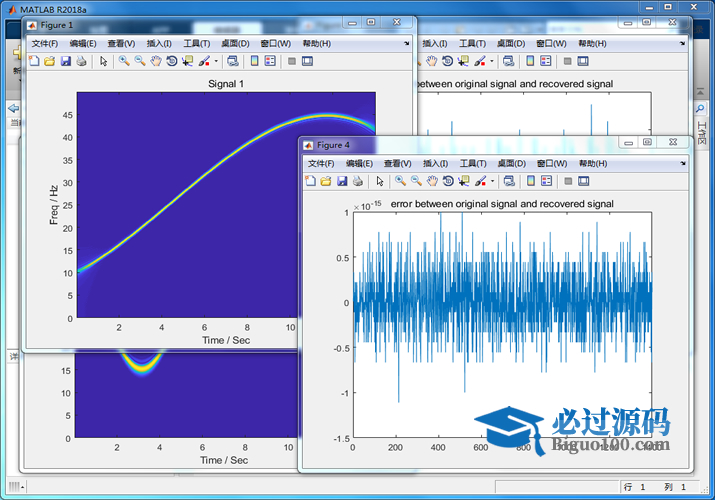Open 插入(I) menu in Figure 1
Viewport: 715px width, 500px height.
158,44
